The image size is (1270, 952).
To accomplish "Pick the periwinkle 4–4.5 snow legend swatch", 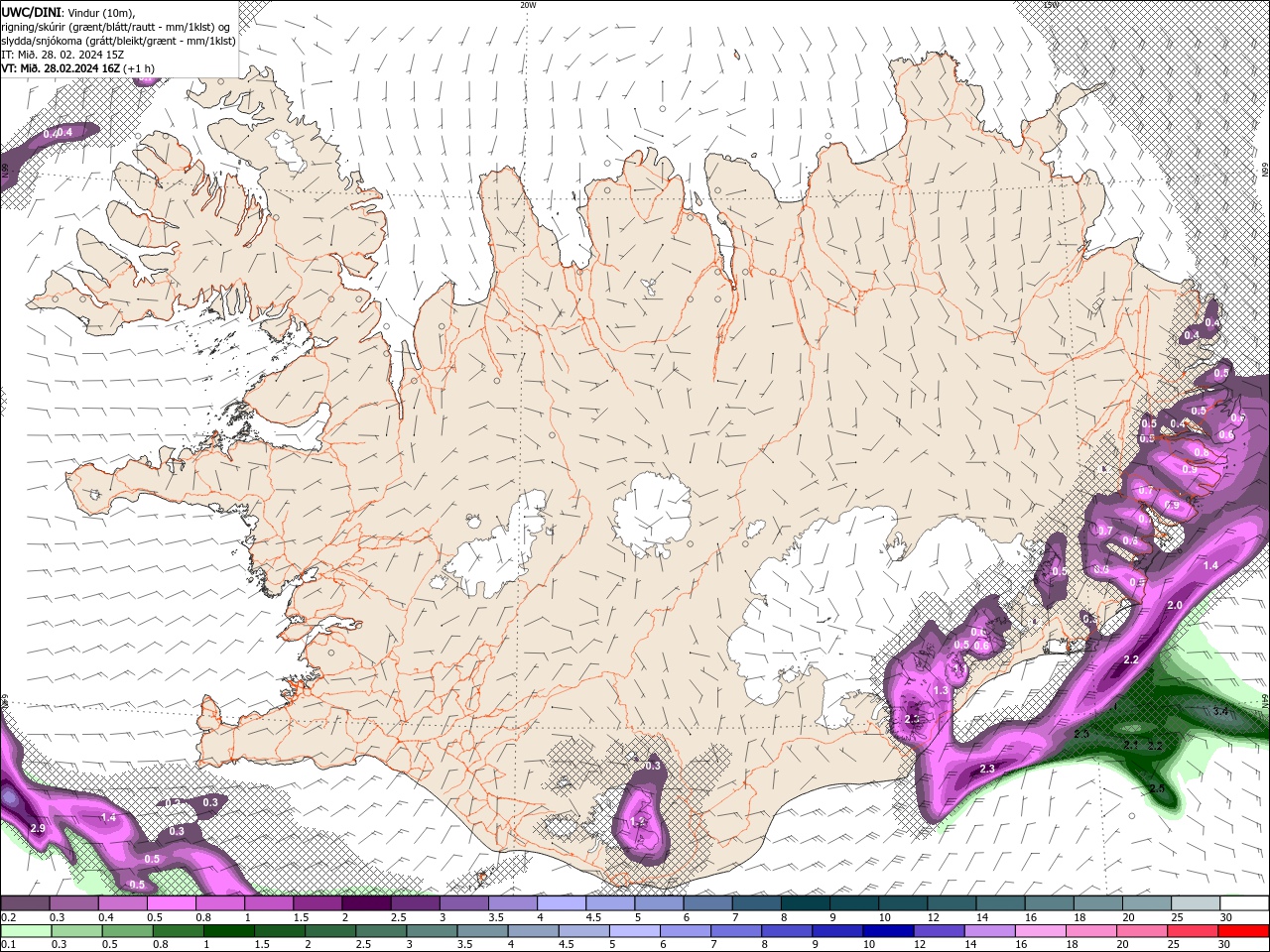I will [x=563, y=903].
